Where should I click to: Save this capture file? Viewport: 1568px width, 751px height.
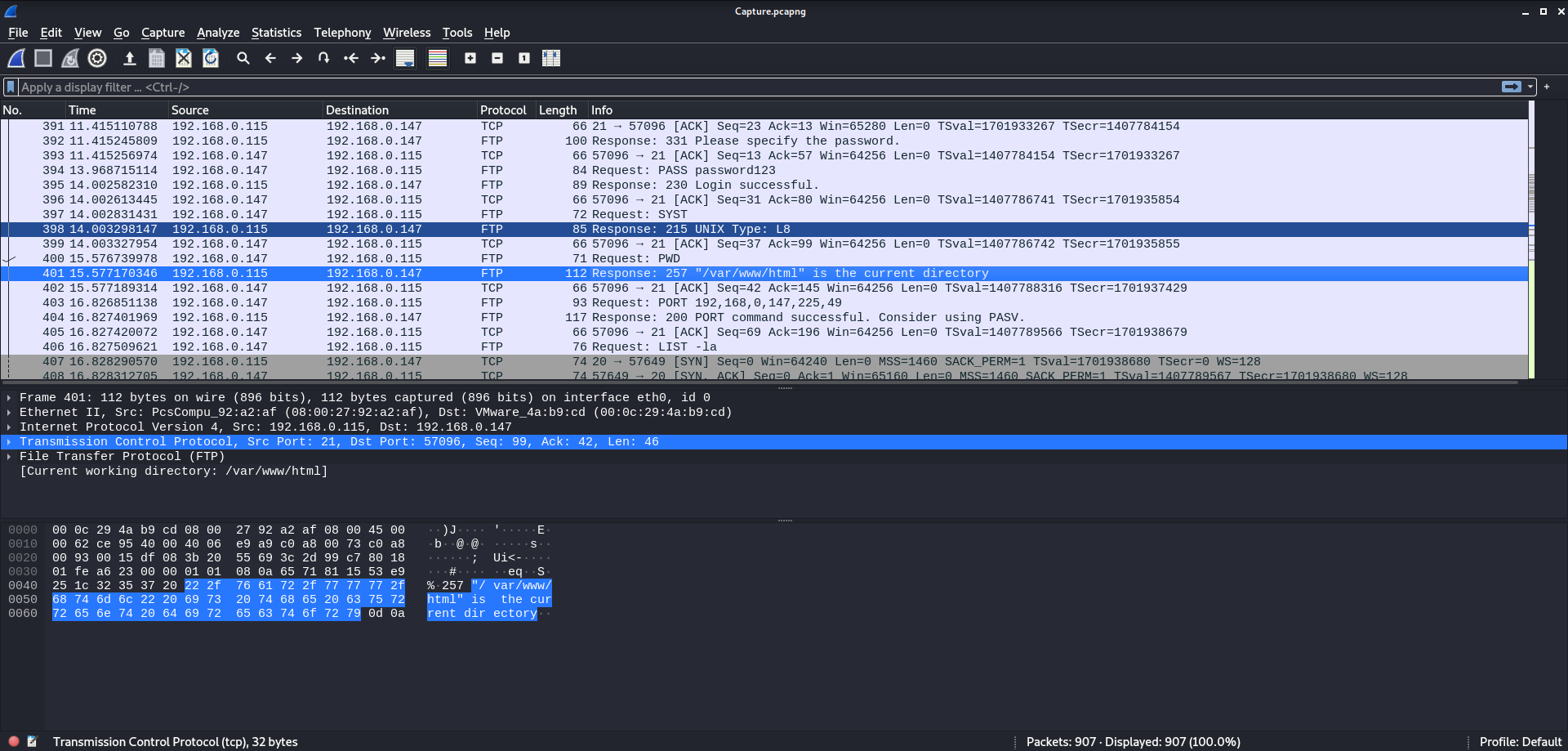pyautogui.click(x=157, y=58)
